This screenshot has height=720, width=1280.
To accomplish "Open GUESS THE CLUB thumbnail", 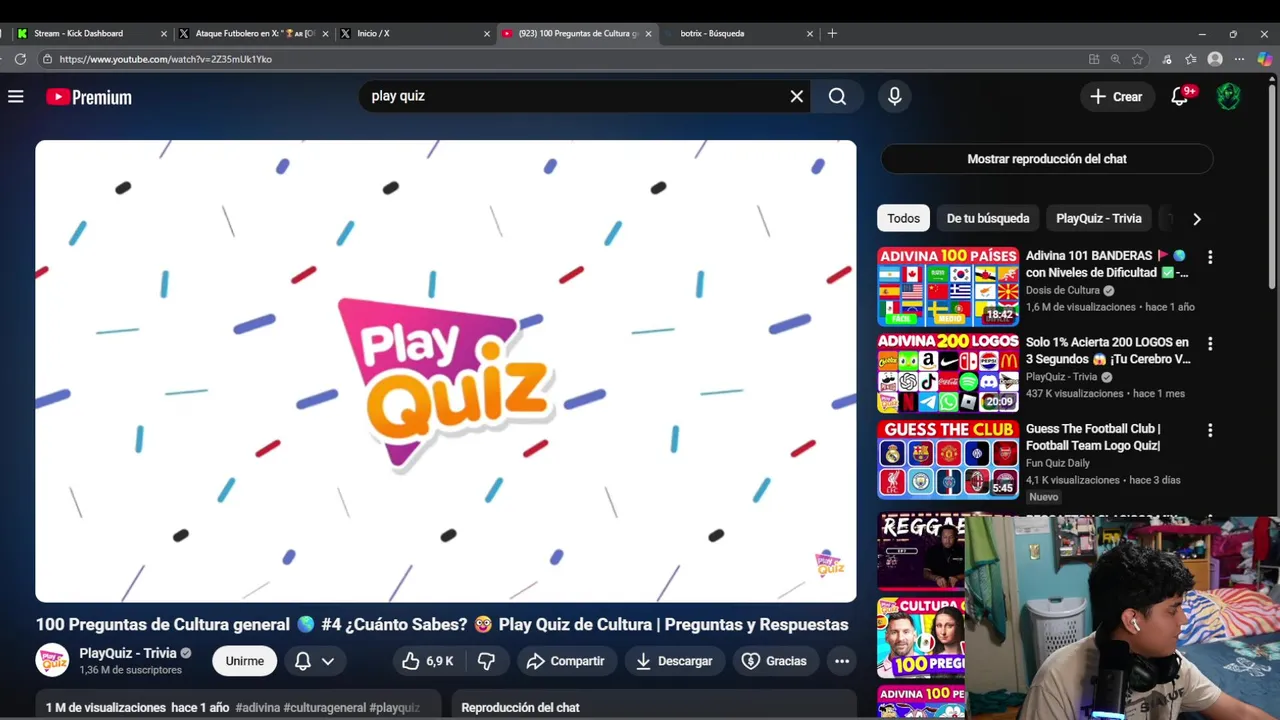I will point(948,460).
